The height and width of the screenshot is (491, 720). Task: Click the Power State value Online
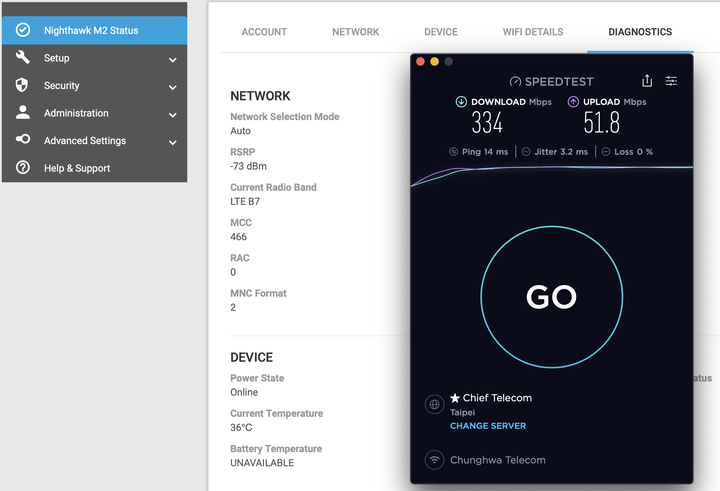(x=244, y=392)
